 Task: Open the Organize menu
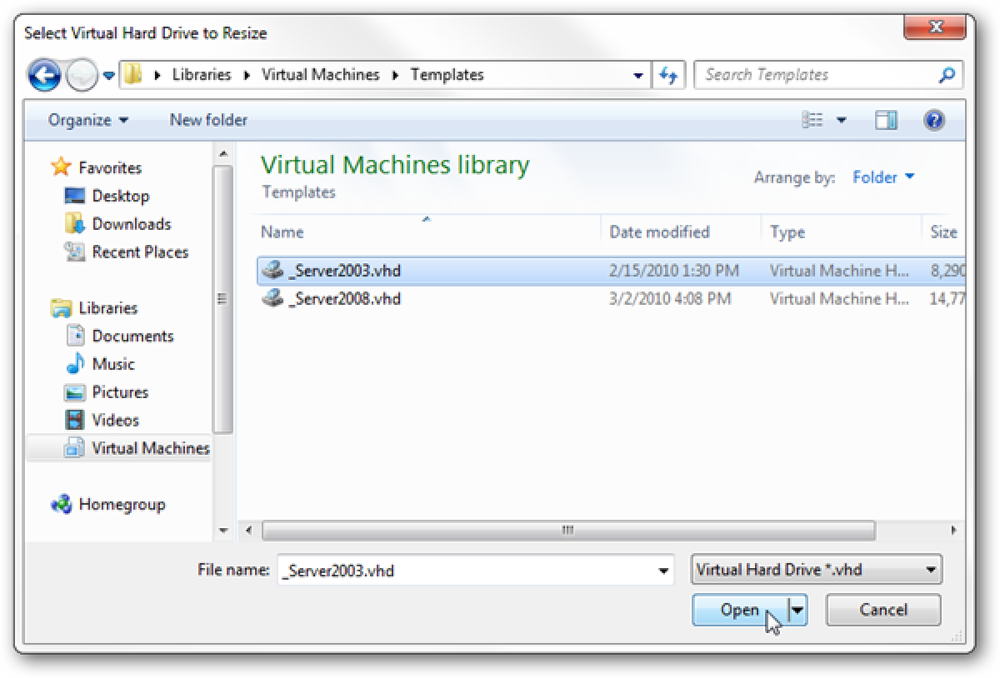coord(88,120)
